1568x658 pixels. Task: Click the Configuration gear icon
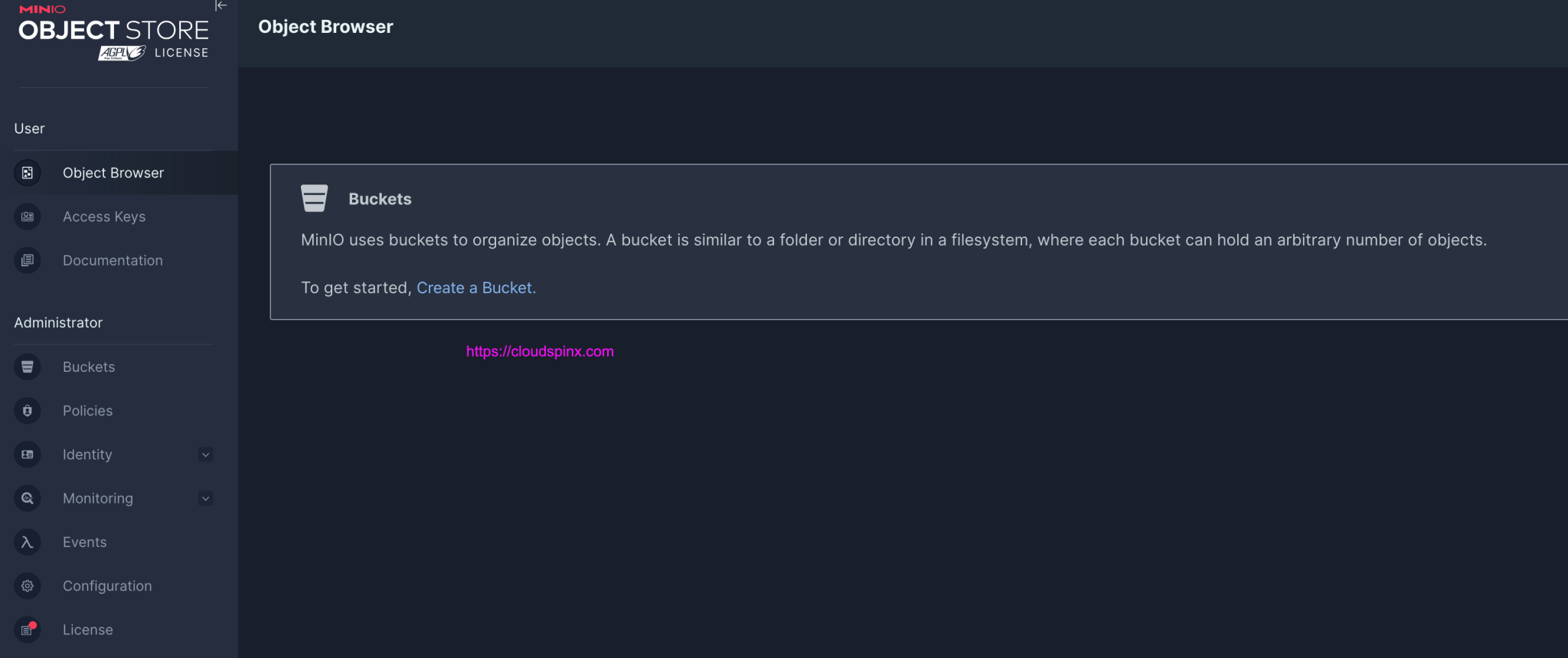coord(28,586)
